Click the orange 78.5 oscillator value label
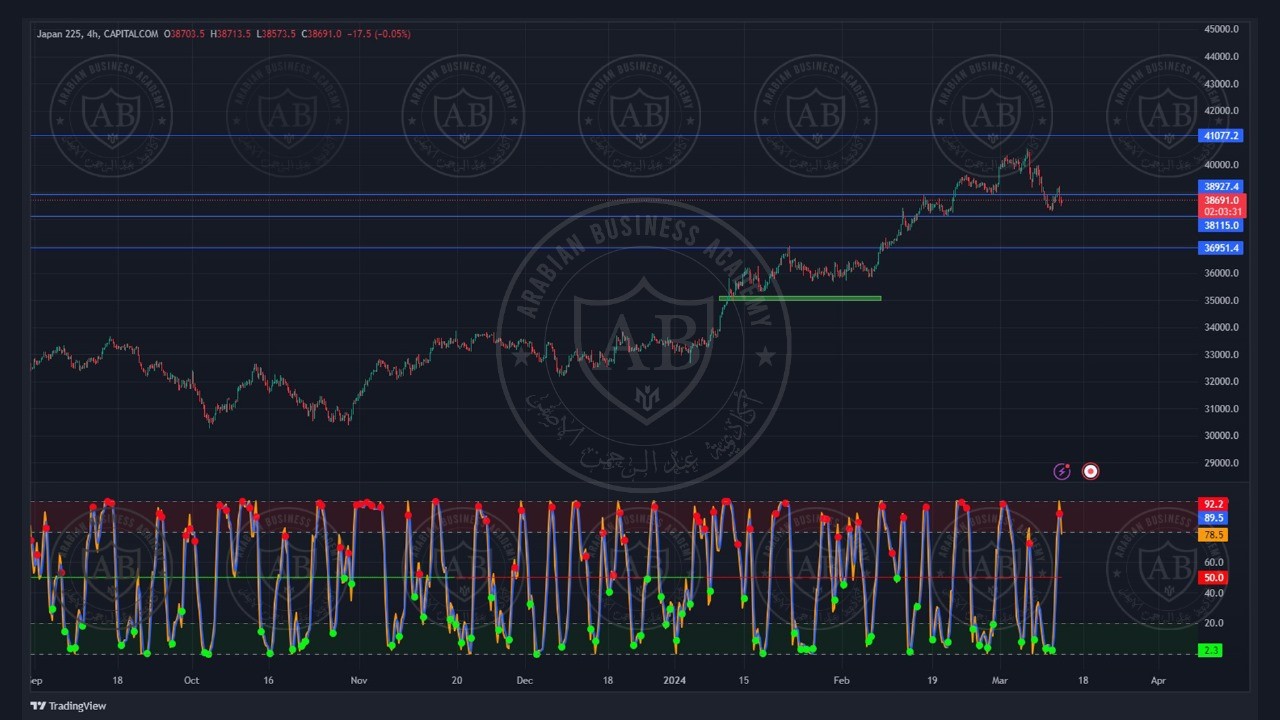 [1213, 535]
